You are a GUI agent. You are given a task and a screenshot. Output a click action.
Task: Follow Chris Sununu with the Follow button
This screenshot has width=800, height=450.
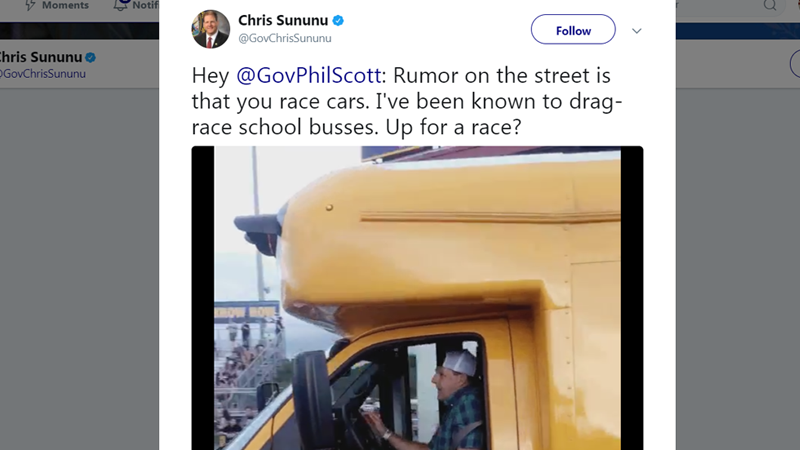(x=573, y=30)
